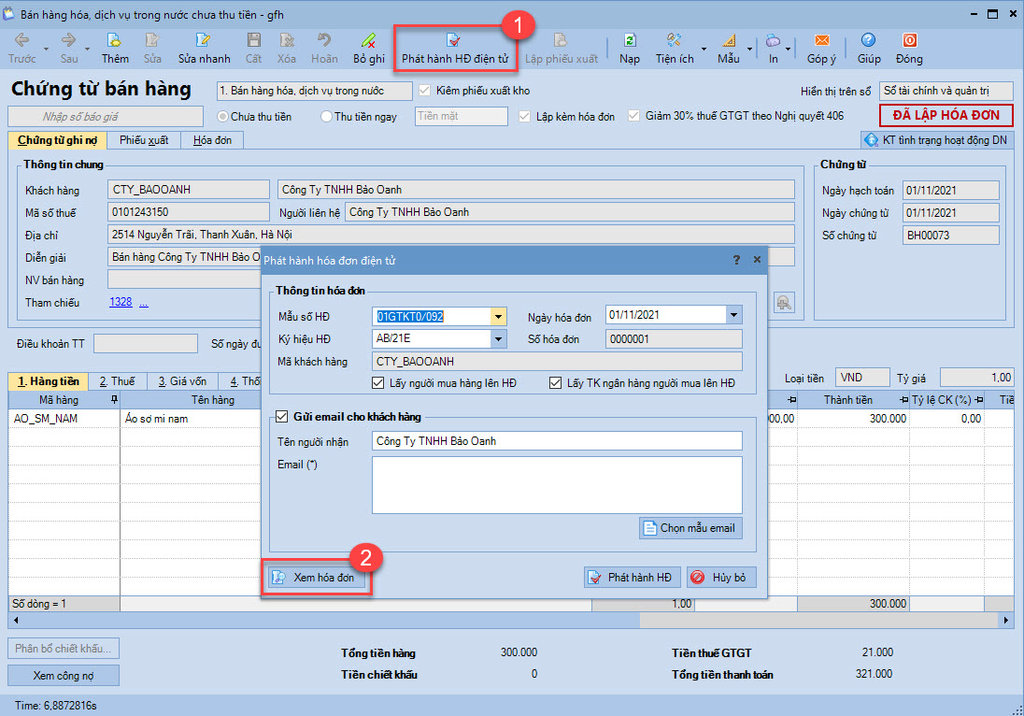1024x716 pixels.
Task: Click Hủy bỏ cancel button
Action: pos(722,578)
